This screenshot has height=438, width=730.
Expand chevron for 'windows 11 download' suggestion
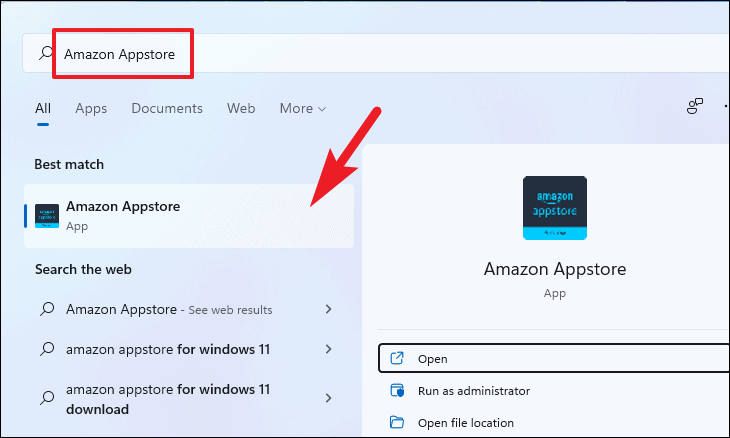pos(329,398)
